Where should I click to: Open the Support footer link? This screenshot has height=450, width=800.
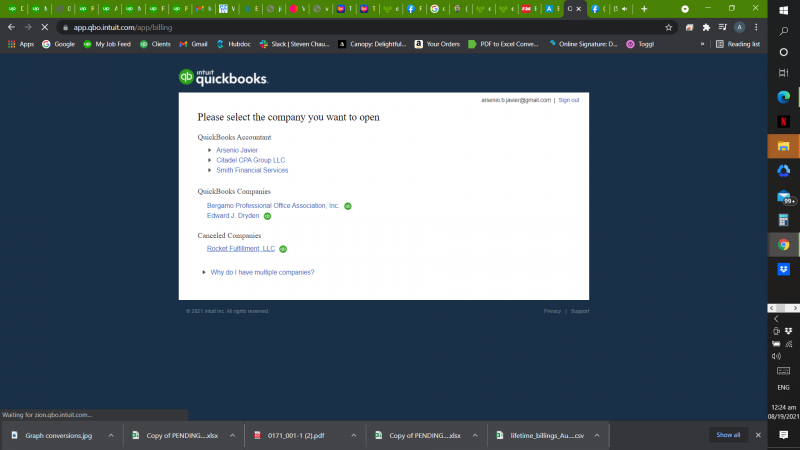point(580,311)
